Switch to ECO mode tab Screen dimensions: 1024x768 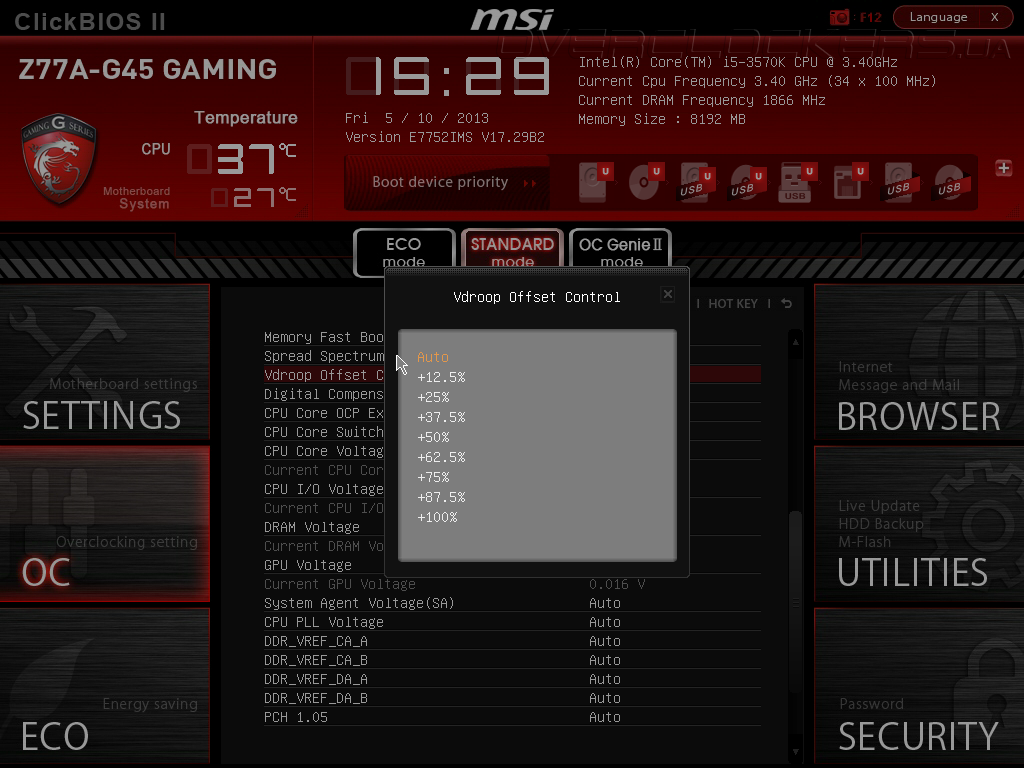(404, 252)
